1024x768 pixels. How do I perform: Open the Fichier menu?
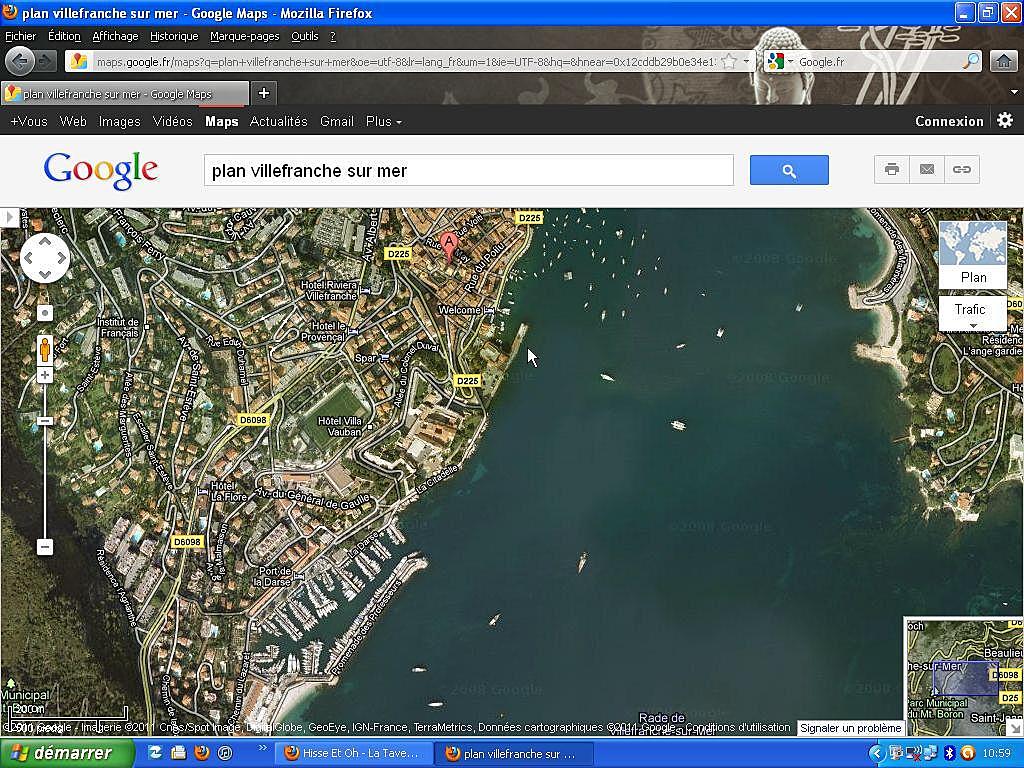click(x=21, y=36)
